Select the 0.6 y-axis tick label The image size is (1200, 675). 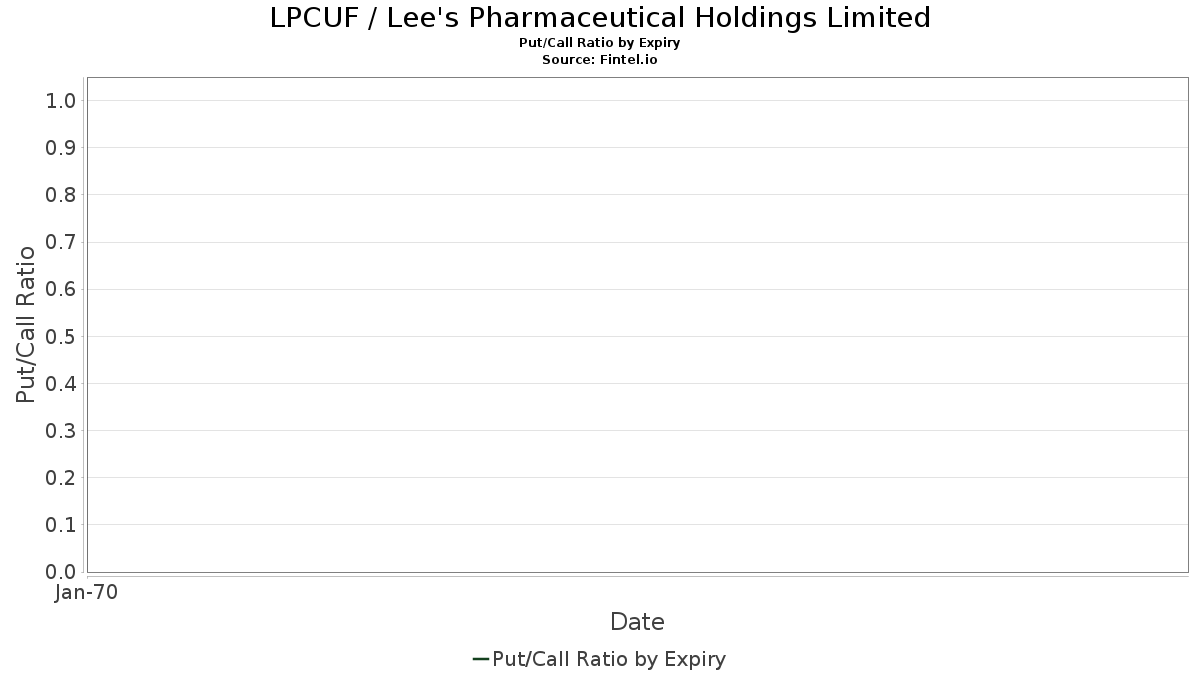61,289
